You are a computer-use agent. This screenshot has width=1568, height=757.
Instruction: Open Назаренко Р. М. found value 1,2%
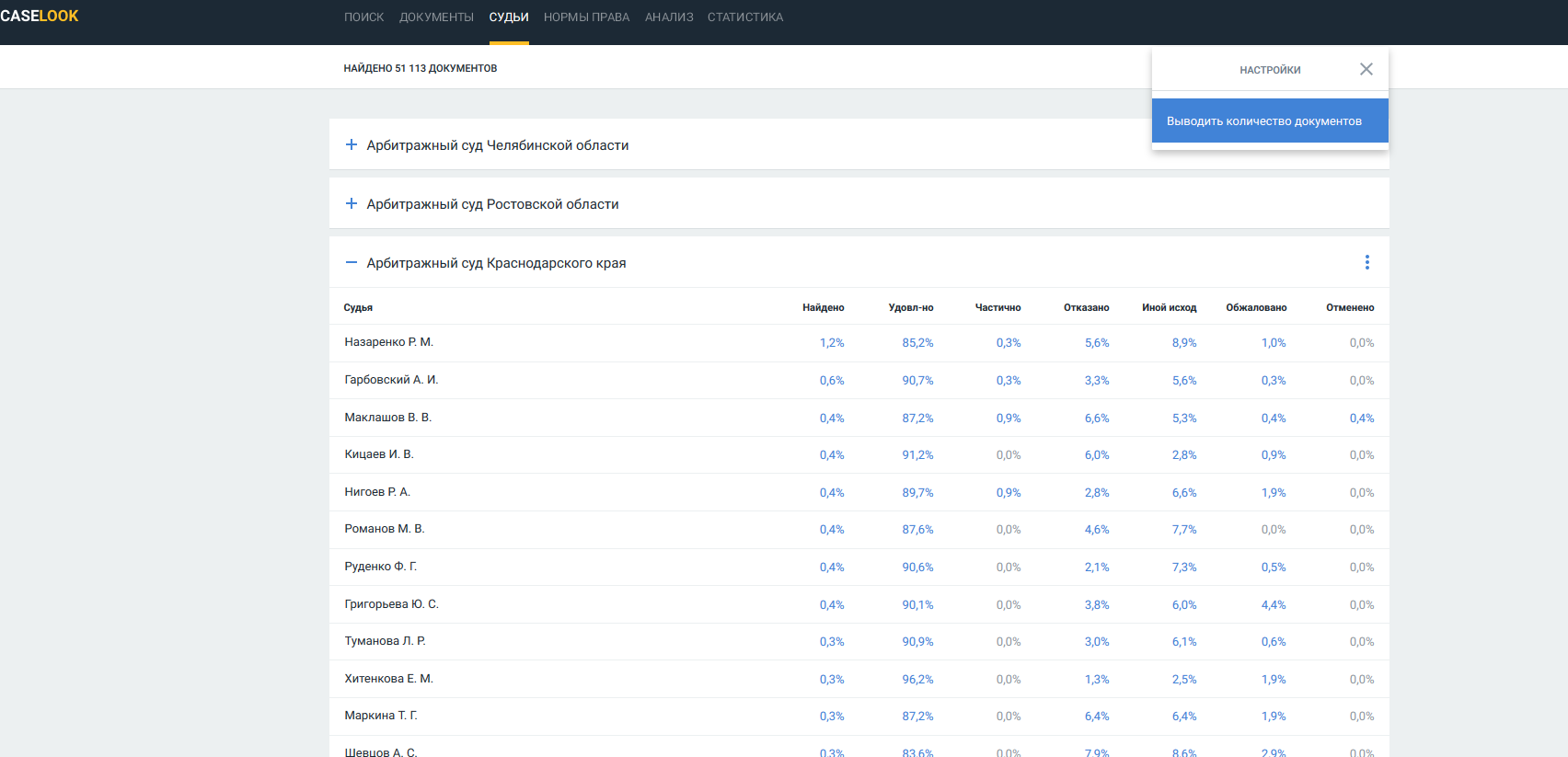pos(832,343)
